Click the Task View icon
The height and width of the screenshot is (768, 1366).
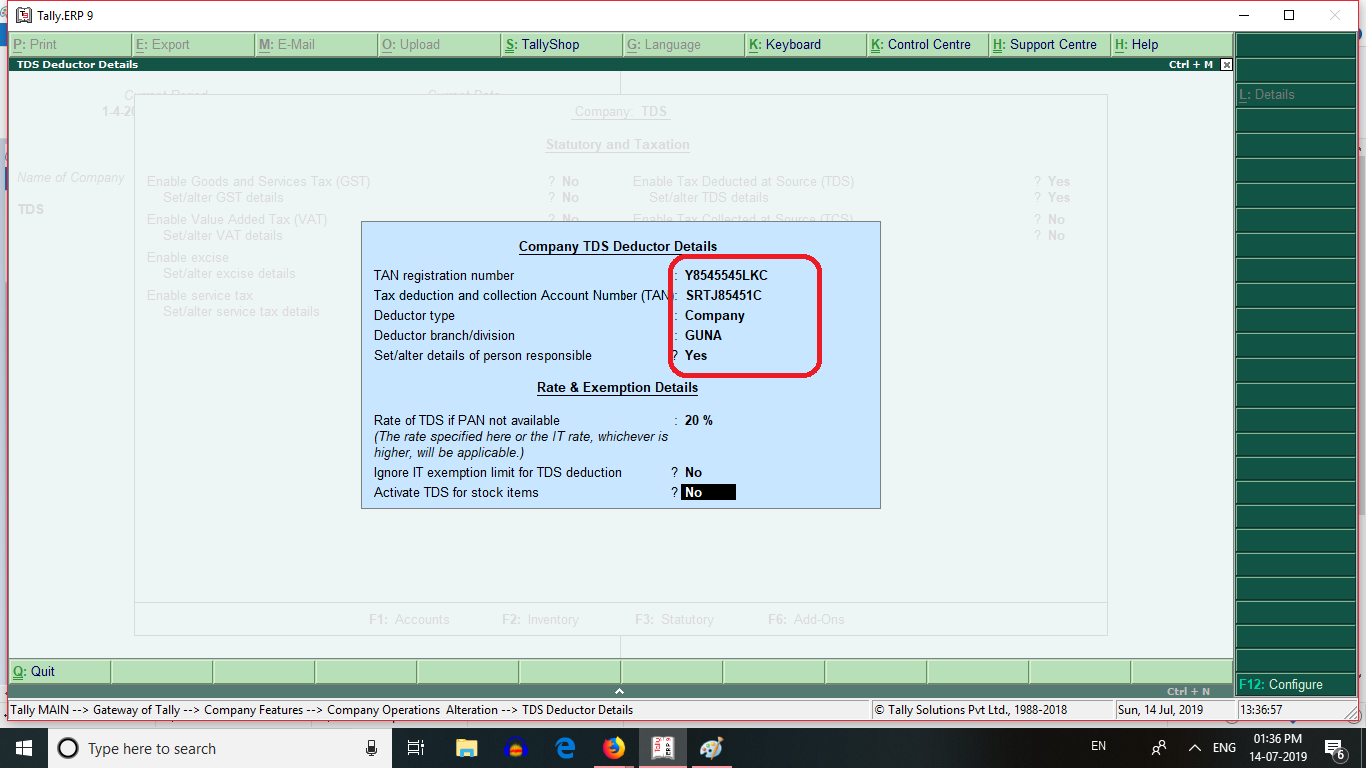415,748
